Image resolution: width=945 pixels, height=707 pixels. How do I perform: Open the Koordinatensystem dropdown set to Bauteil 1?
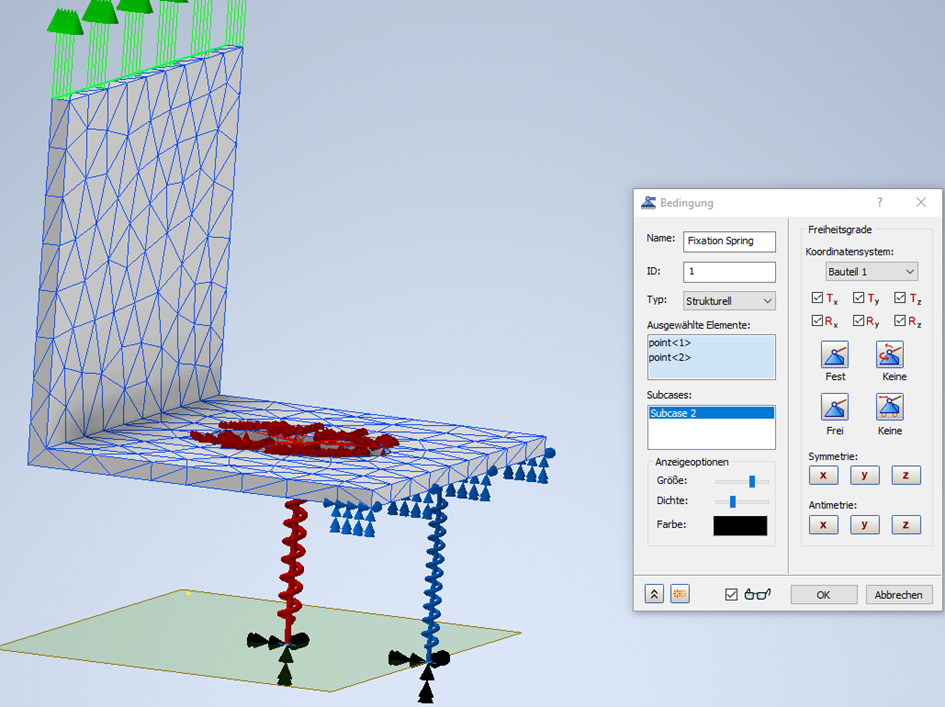pyautogui.click(x=870, y=272)
